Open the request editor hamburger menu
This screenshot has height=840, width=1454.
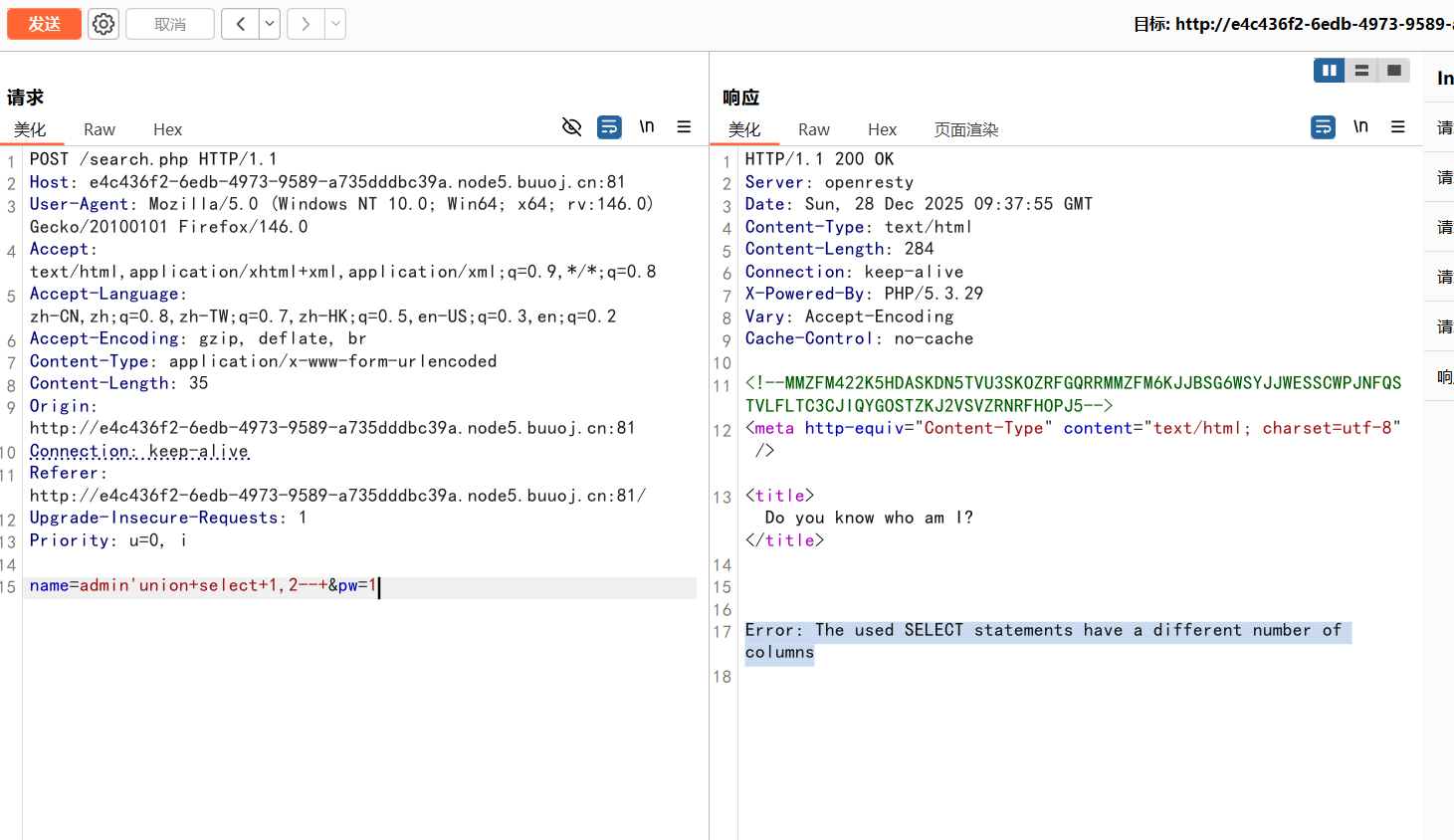(x=684, y=126)
